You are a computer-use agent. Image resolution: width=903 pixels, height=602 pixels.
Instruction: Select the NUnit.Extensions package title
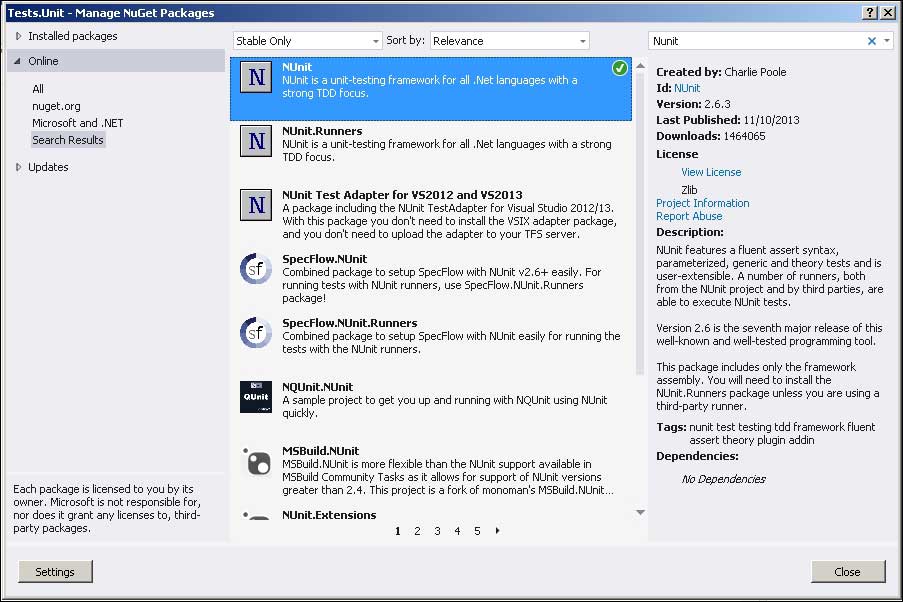329,514
